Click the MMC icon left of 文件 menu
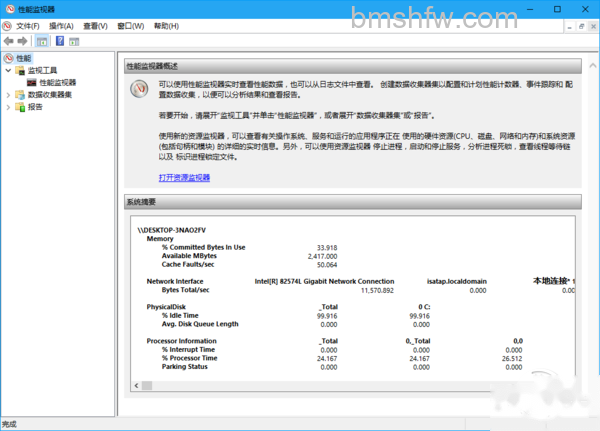This screenshot has height=431, width=600. coord(7,26)
